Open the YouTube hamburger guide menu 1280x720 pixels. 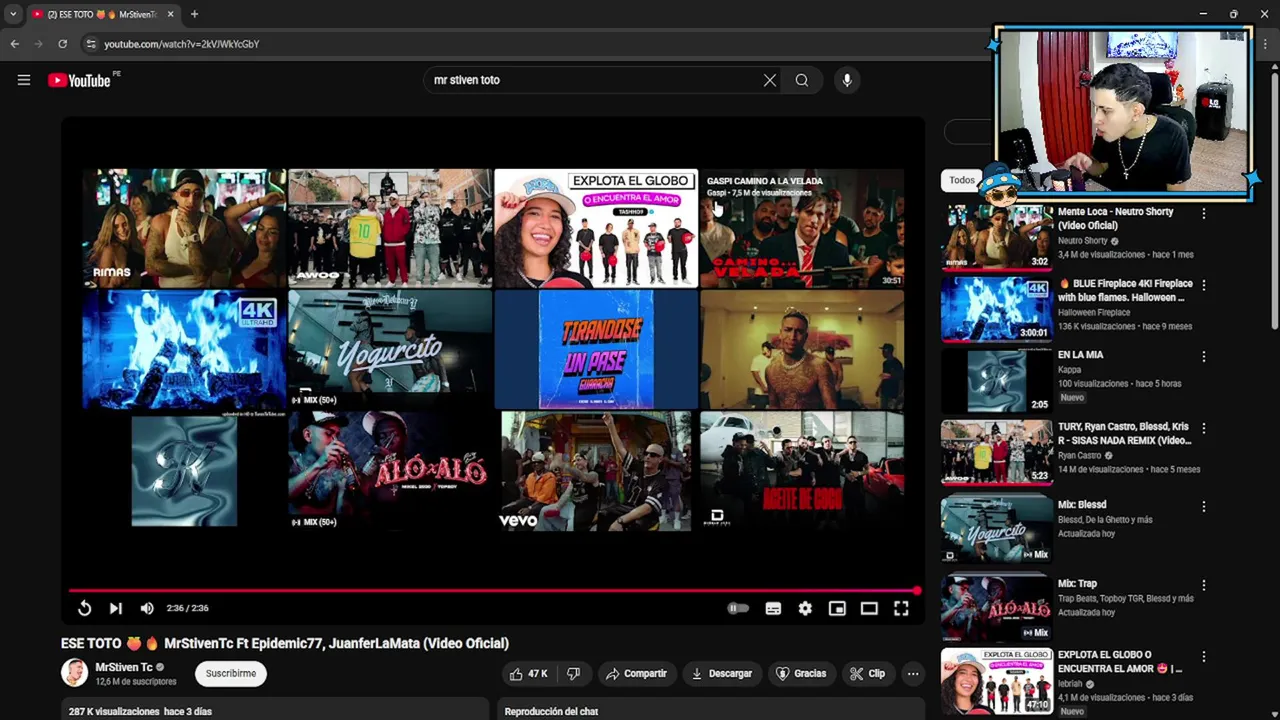click(x=24, y=80)
